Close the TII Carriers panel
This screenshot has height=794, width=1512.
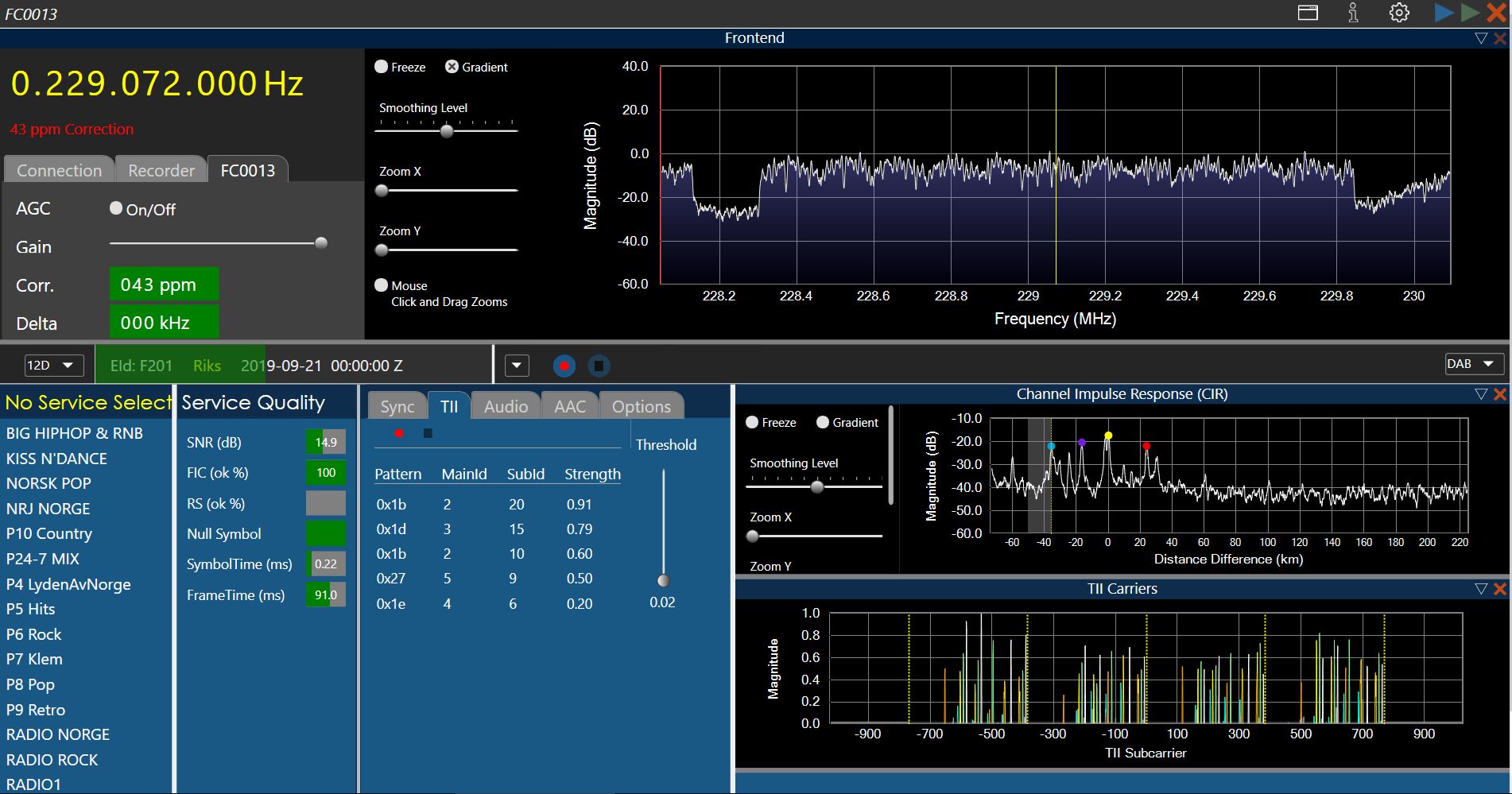(1500, 589)
